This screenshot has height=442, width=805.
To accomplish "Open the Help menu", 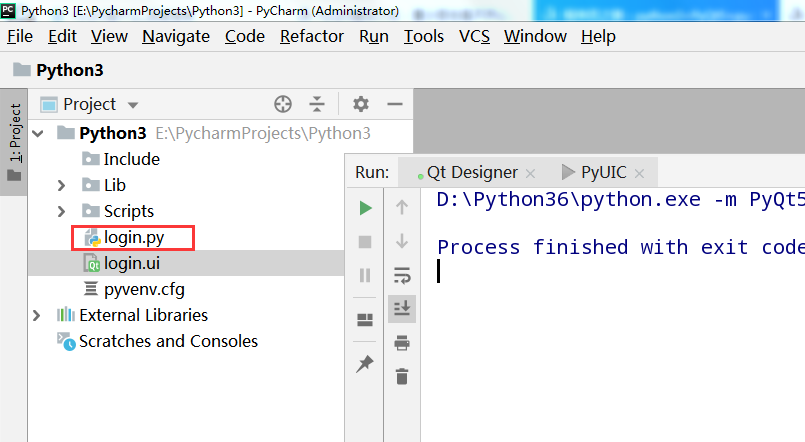I will coord(598,36).
